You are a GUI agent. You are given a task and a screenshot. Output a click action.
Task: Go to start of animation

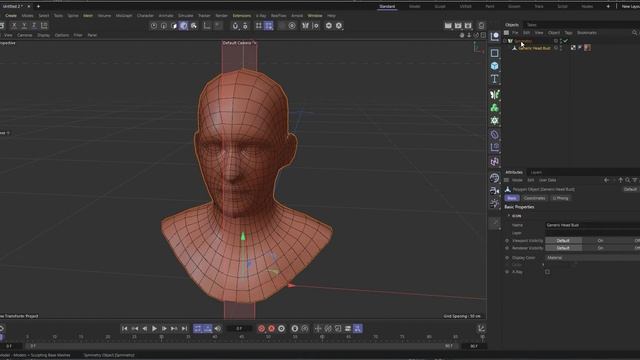tap(124, 329)
